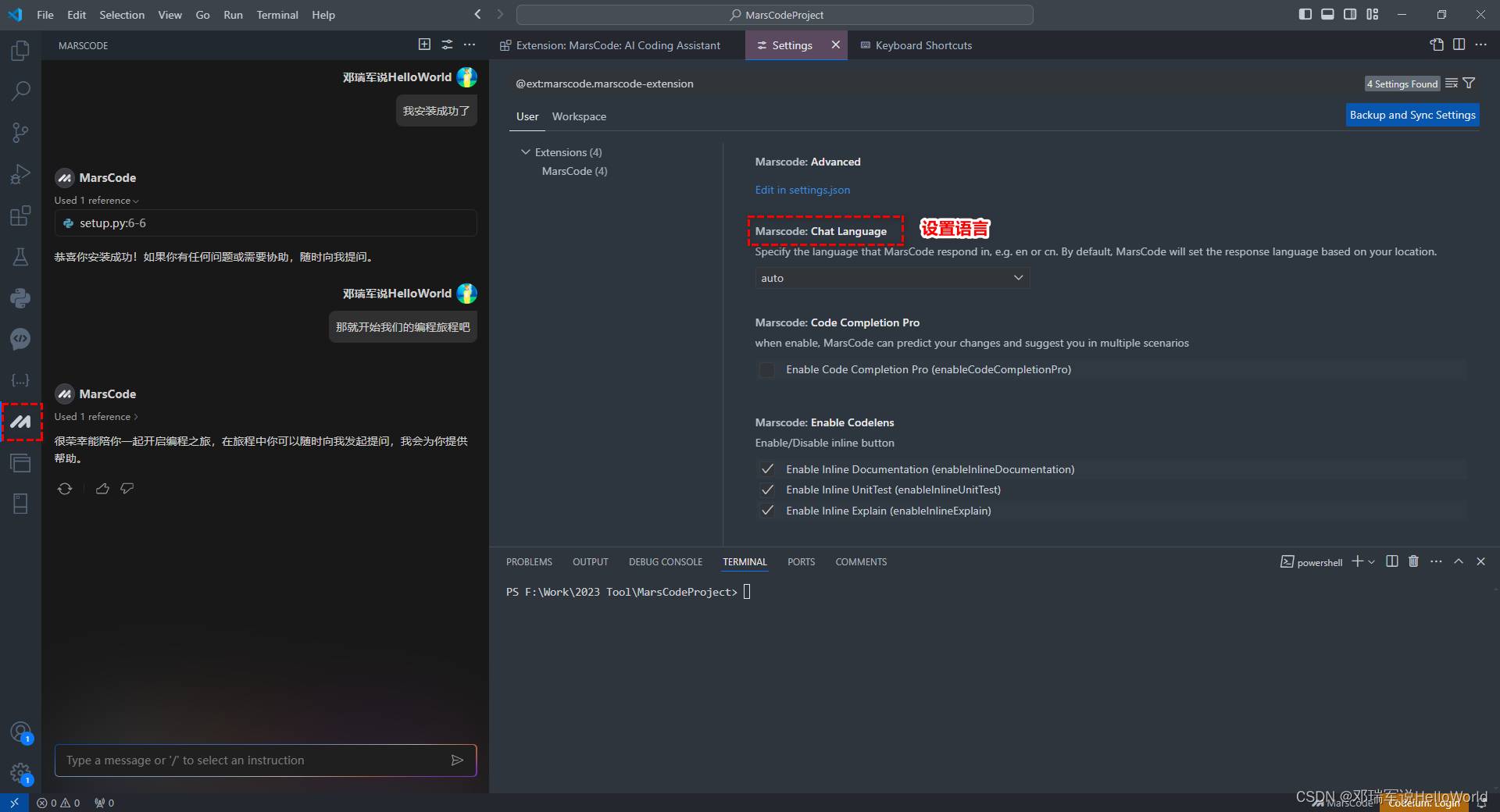Click the send message arrow icon

coord(458,760)
